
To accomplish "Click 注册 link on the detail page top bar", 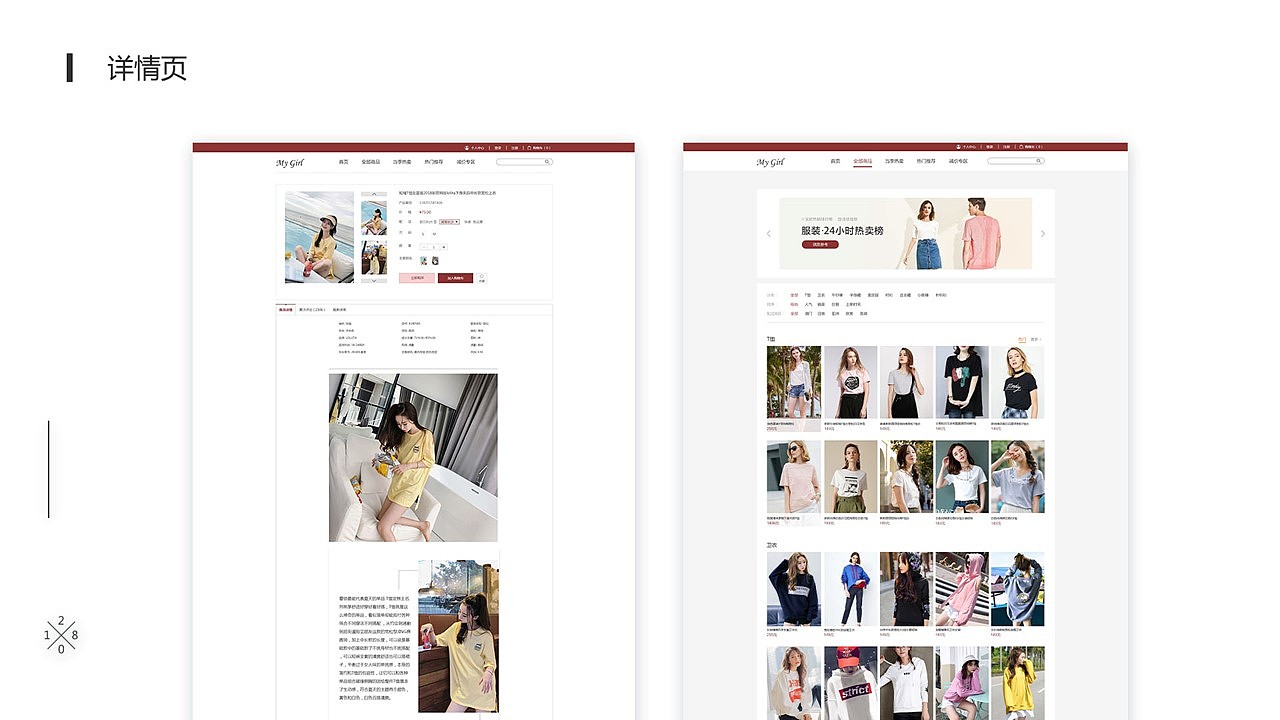I will pyautogui.click(x=515, y=148).
